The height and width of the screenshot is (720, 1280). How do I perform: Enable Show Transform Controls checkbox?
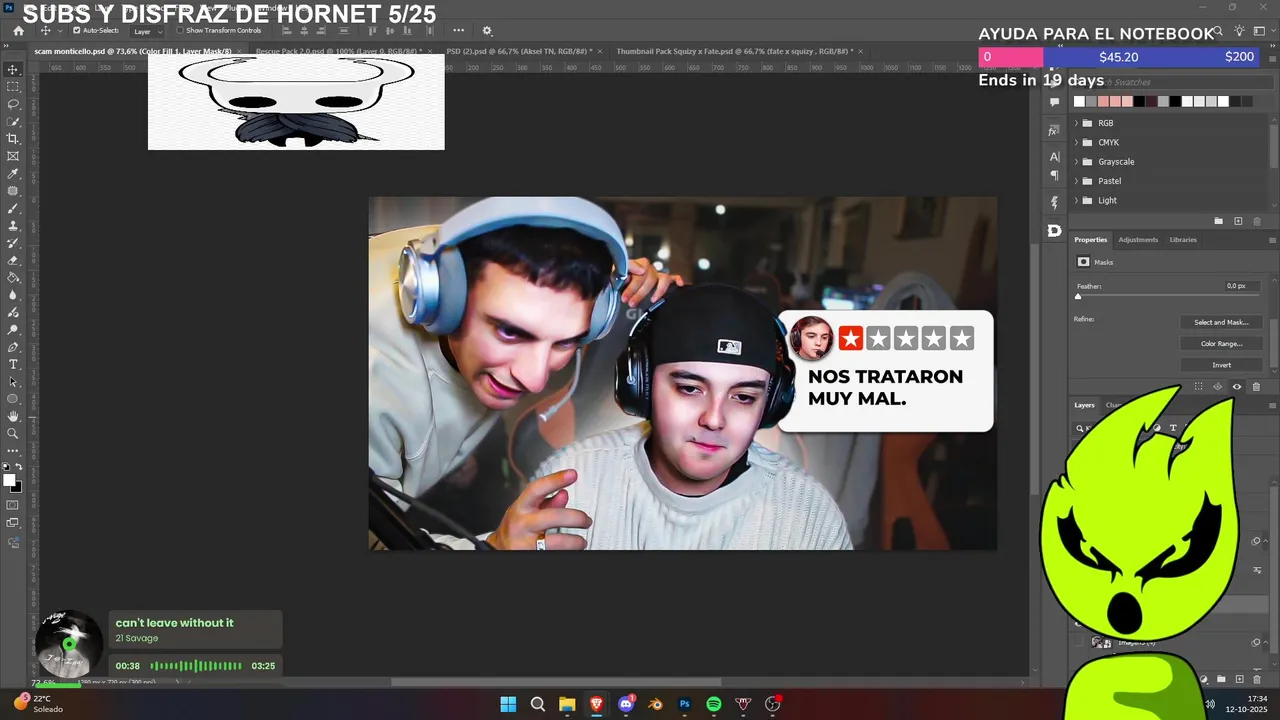coord(179,31)
